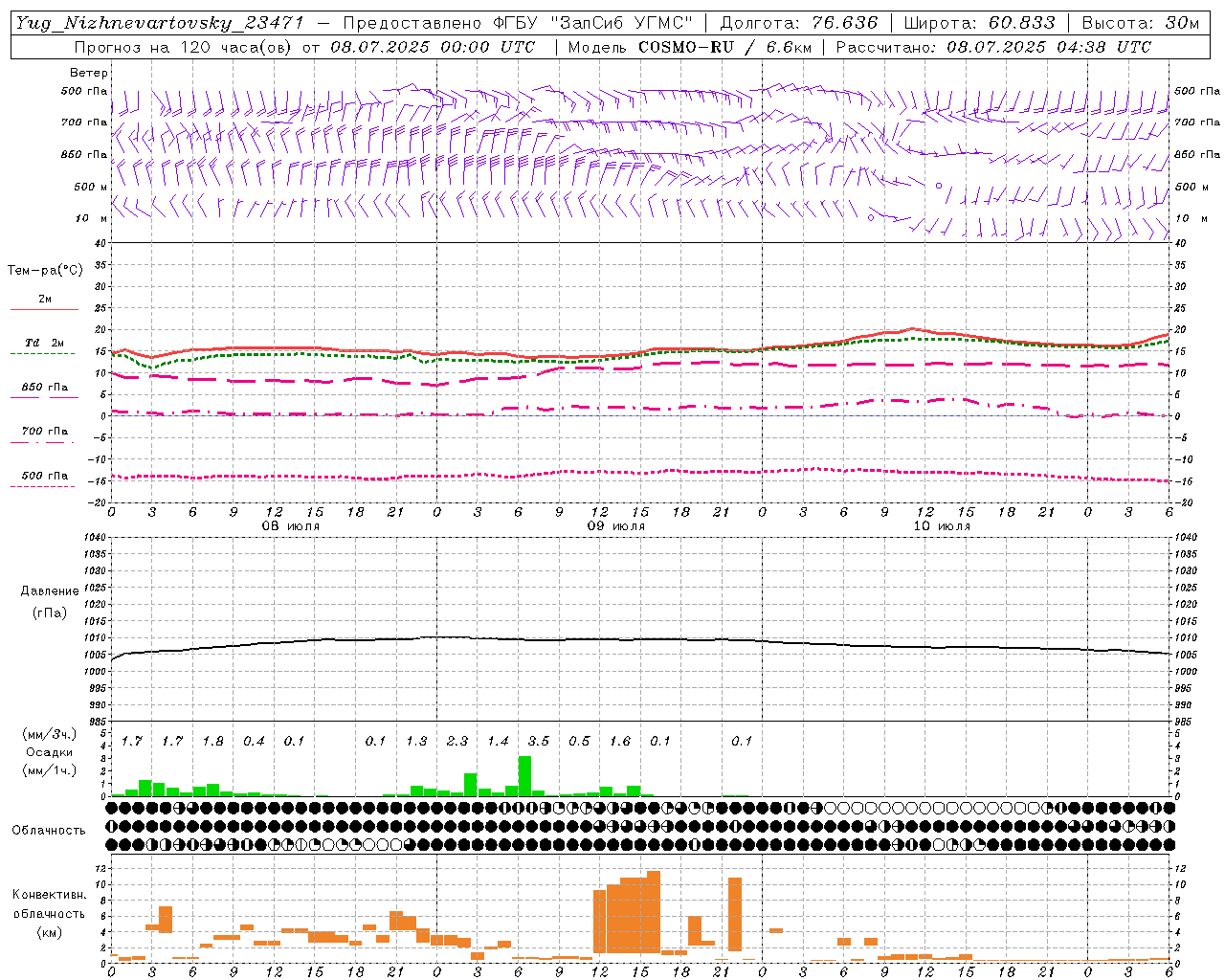Viewport: 1225px width, 980px height.
Task: Click the tallest orange convective cloud bar
Action: (654, 912)
